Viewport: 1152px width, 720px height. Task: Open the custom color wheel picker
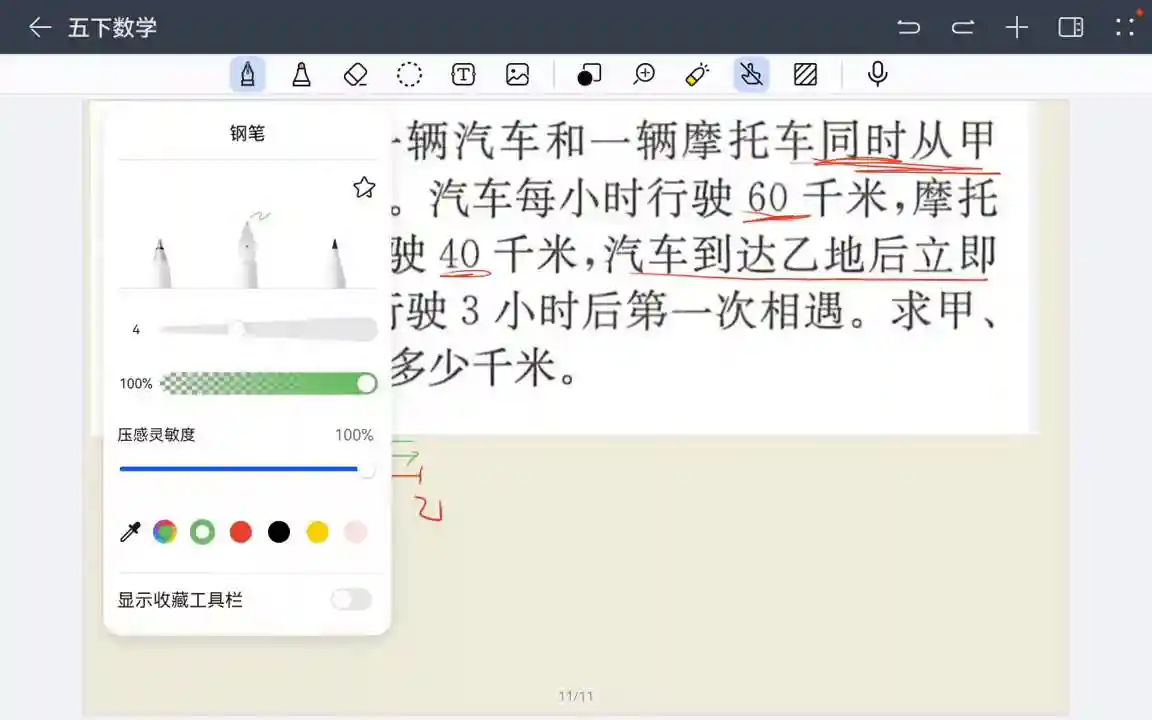click(x=165, y=532)
